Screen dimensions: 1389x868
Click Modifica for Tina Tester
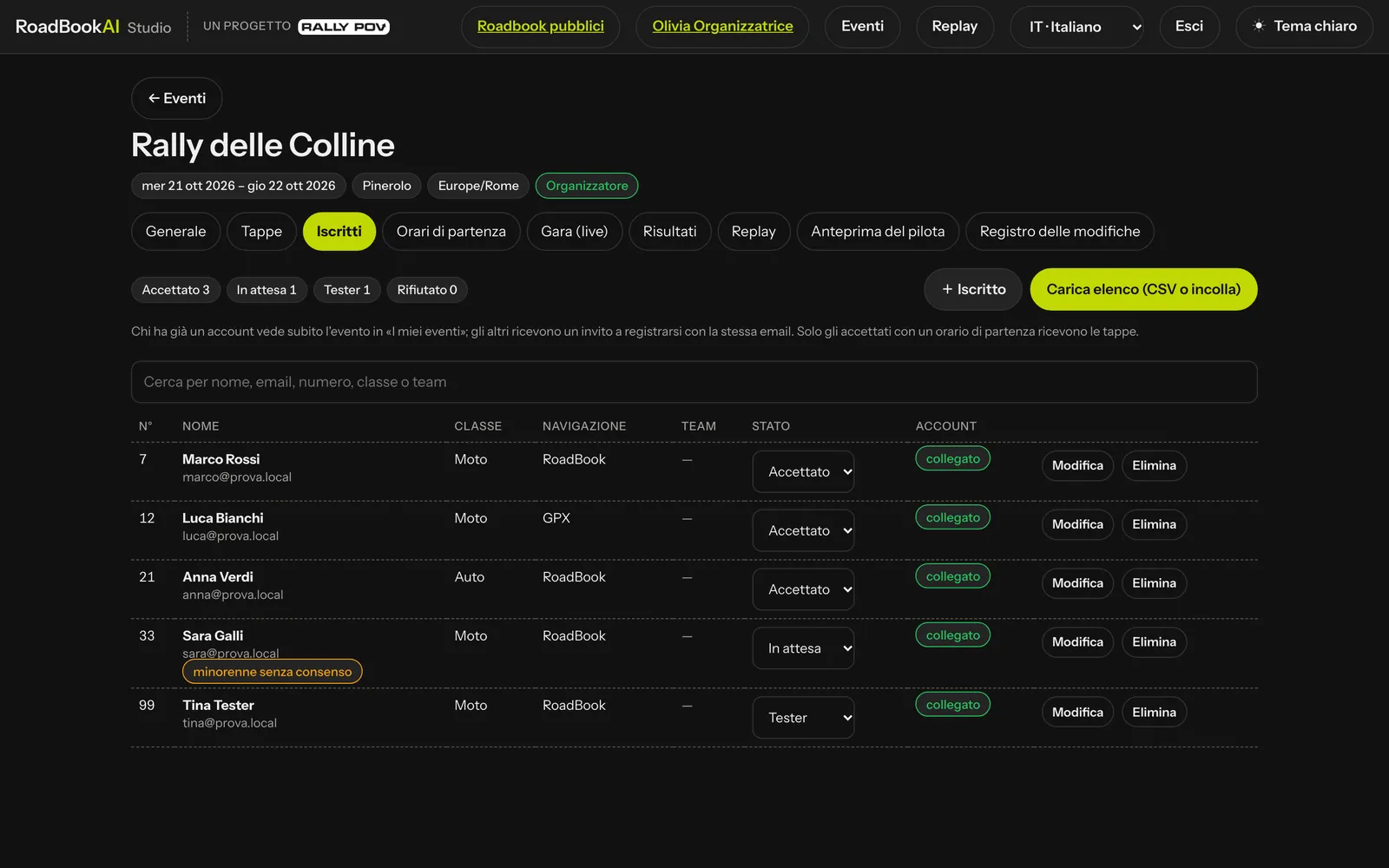1077,713
